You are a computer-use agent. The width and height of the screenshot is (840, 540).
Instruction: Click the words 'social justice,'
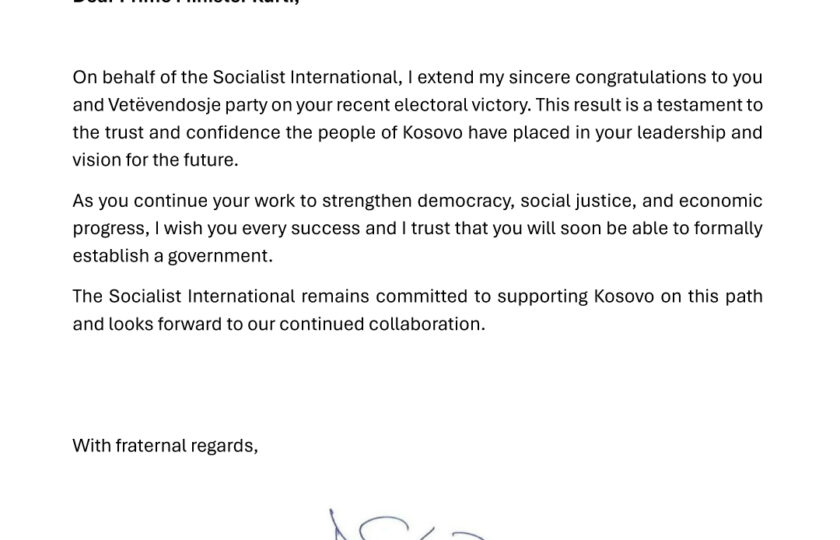coord(579,201)
